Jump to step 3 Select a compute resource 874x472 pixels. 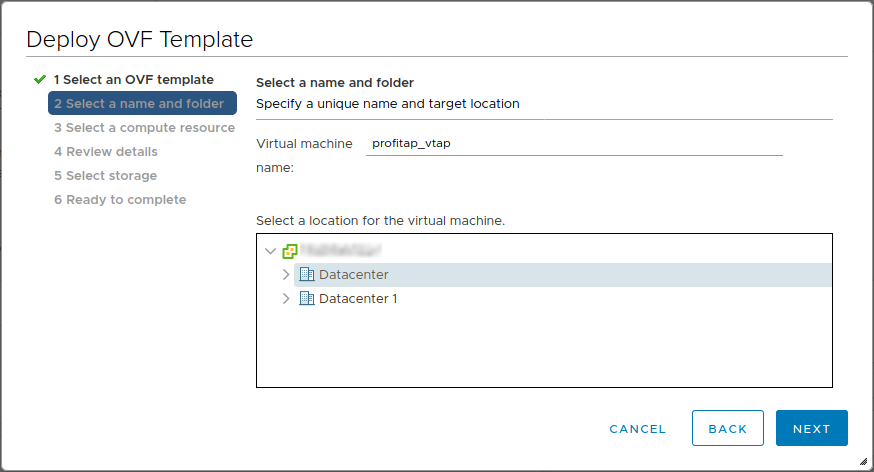pyautogui.click(x=144, y=127)
